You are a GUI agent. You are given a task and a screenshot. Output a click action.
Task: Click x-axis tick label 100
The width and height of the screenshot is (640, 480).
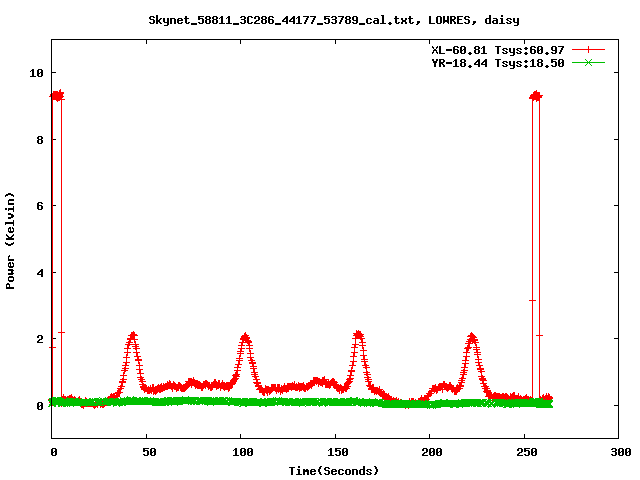[242, 452]
